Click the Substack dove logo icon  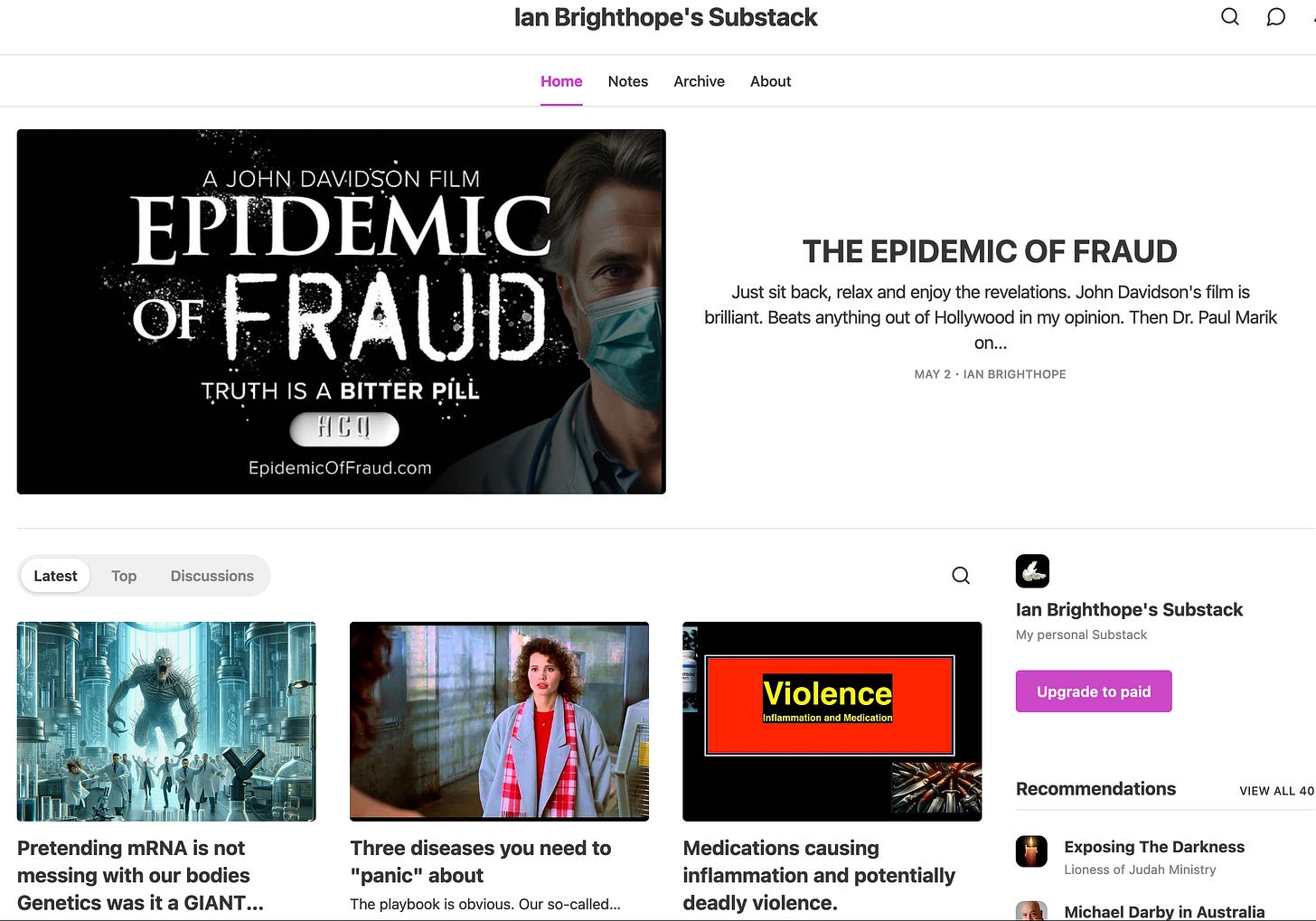click(1032, 571)
